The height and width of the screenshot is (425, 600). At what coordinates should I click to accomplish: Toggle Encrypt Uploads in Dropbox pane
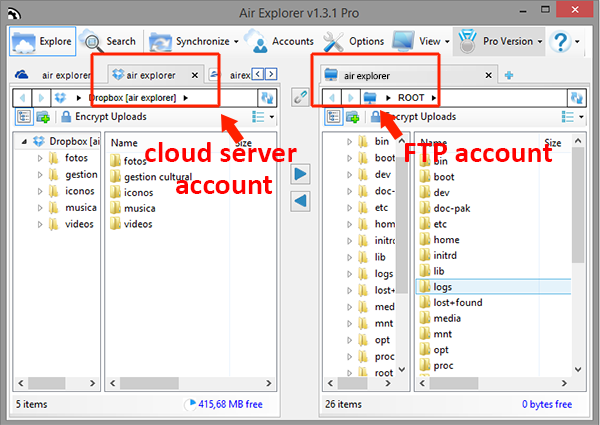(103, 117)
